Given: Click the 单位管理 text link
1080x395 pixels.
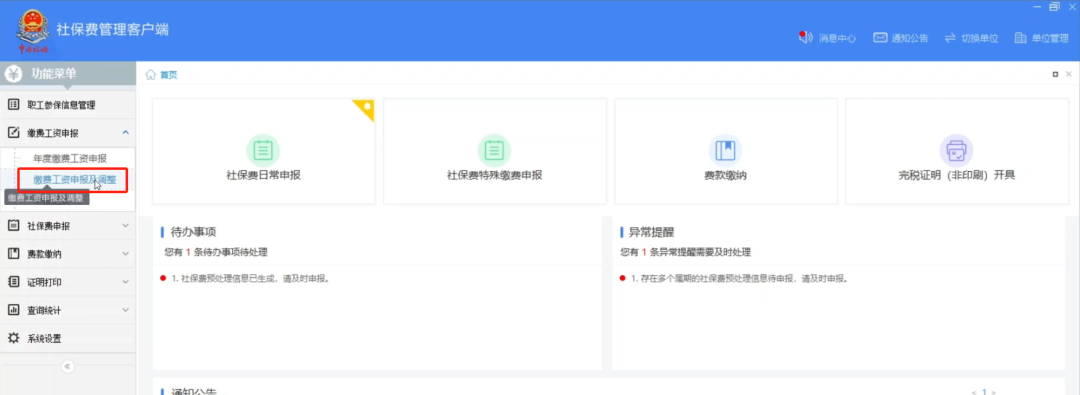Looking at the screenshot, I should click(1050, 39).
